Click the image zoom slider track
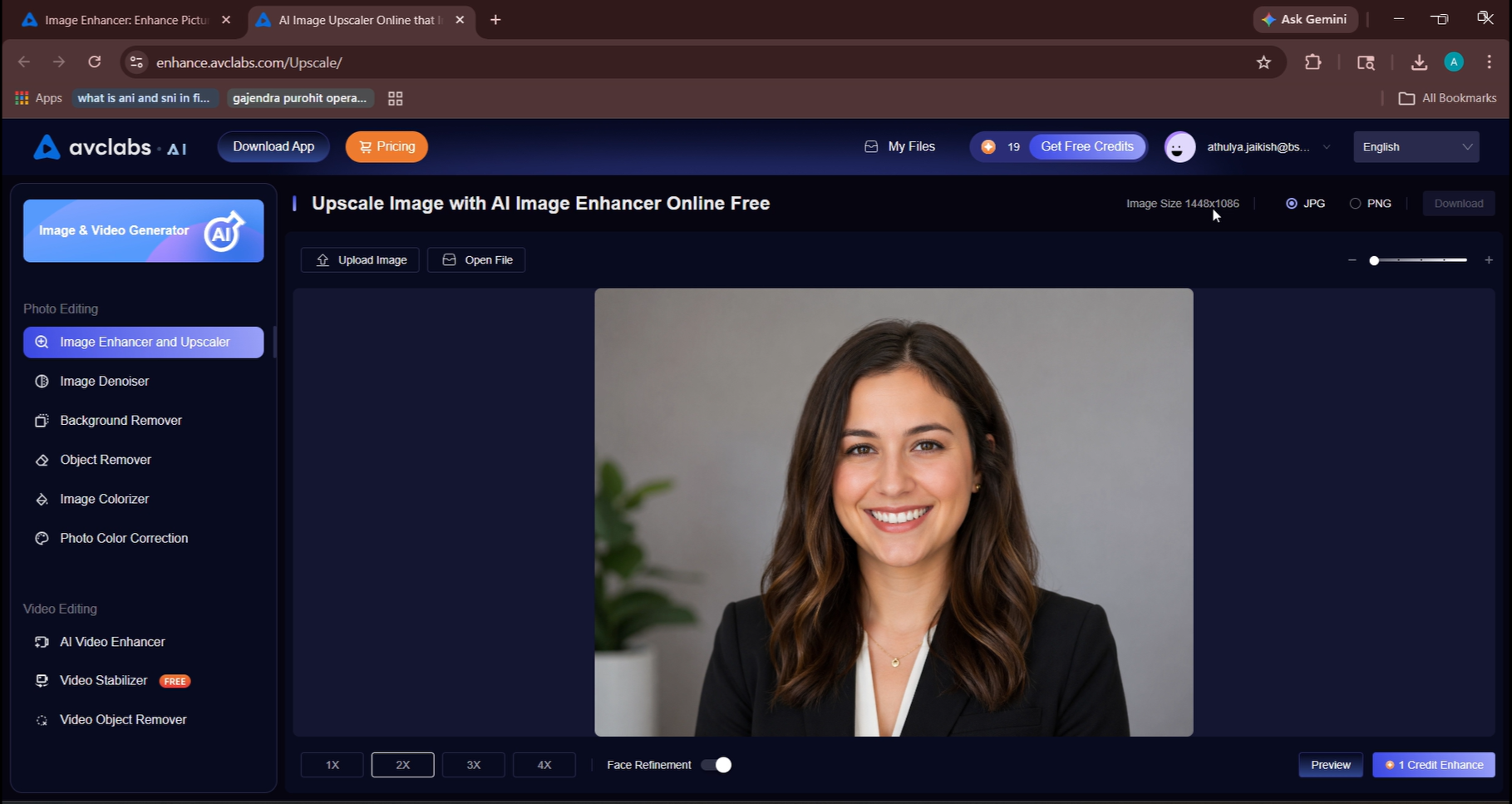Image resolution: width=1512 pixels, height=804 pixels. click(1421, 260)
